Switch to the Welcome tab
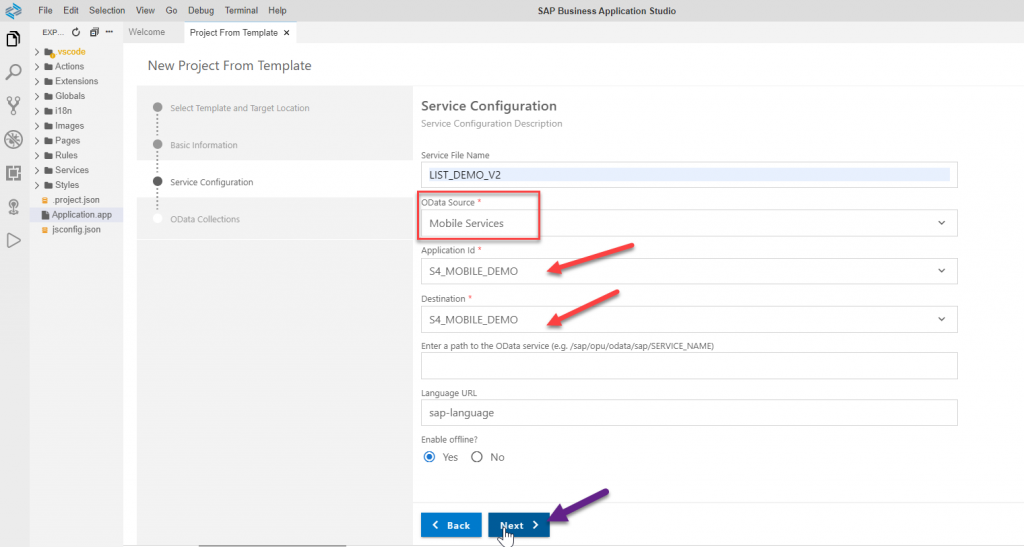 (x=146, y=32)
